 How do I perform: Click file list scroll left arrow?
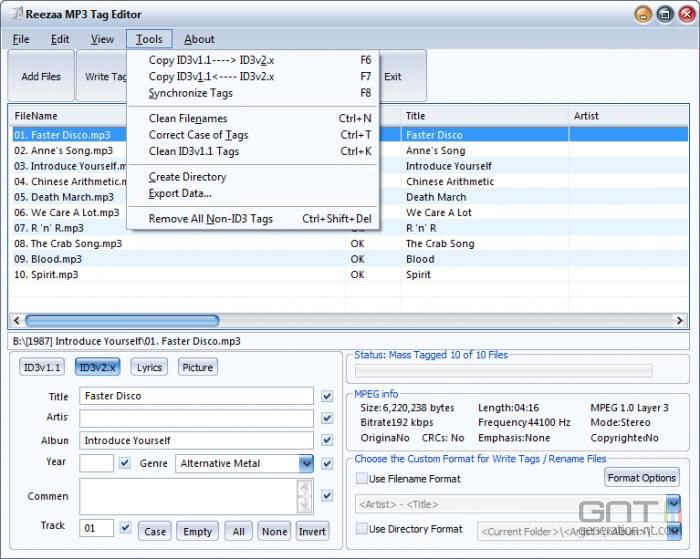pyautogui.click(x=17, y=320)
